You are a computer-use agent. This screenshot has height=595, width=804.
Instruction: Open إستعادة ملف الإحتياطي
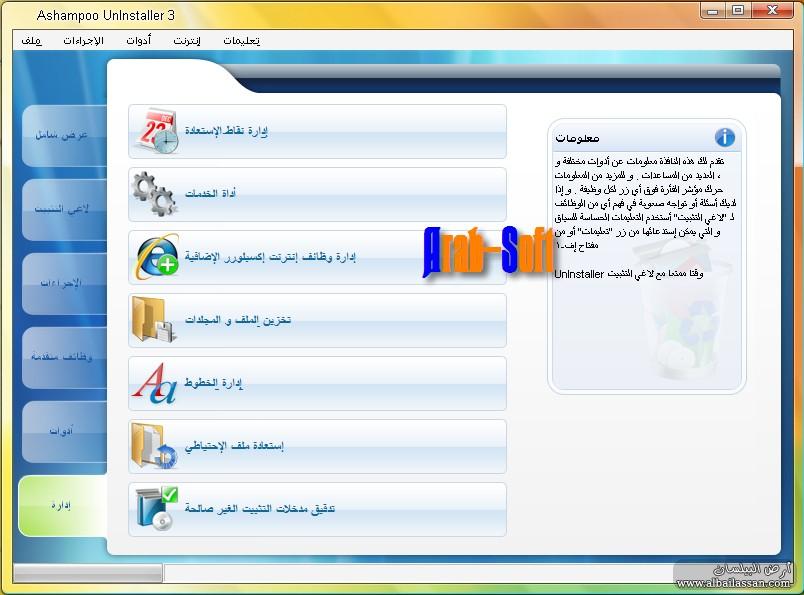(317, 446)
